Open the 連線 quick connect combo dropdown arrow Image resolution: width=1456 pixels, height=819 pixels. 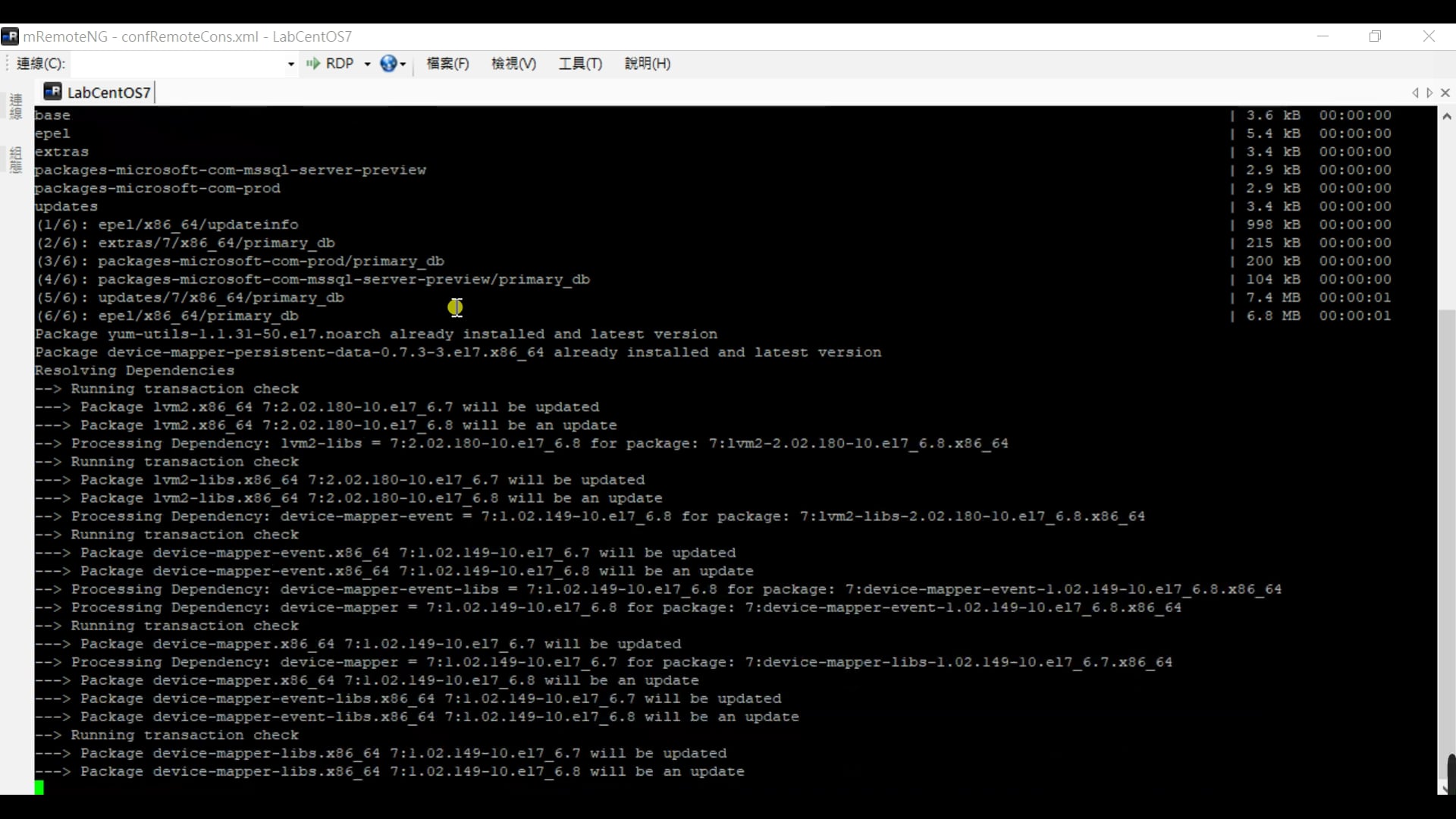(290, 64)
